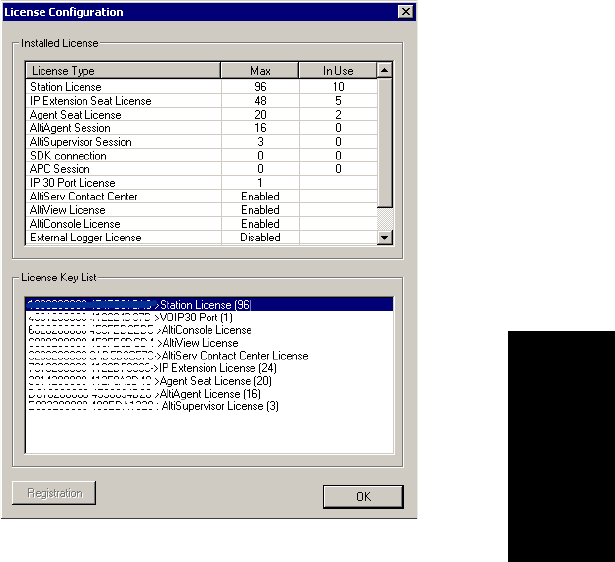Click the grayed-out Registration button

[x=54, y=493]
